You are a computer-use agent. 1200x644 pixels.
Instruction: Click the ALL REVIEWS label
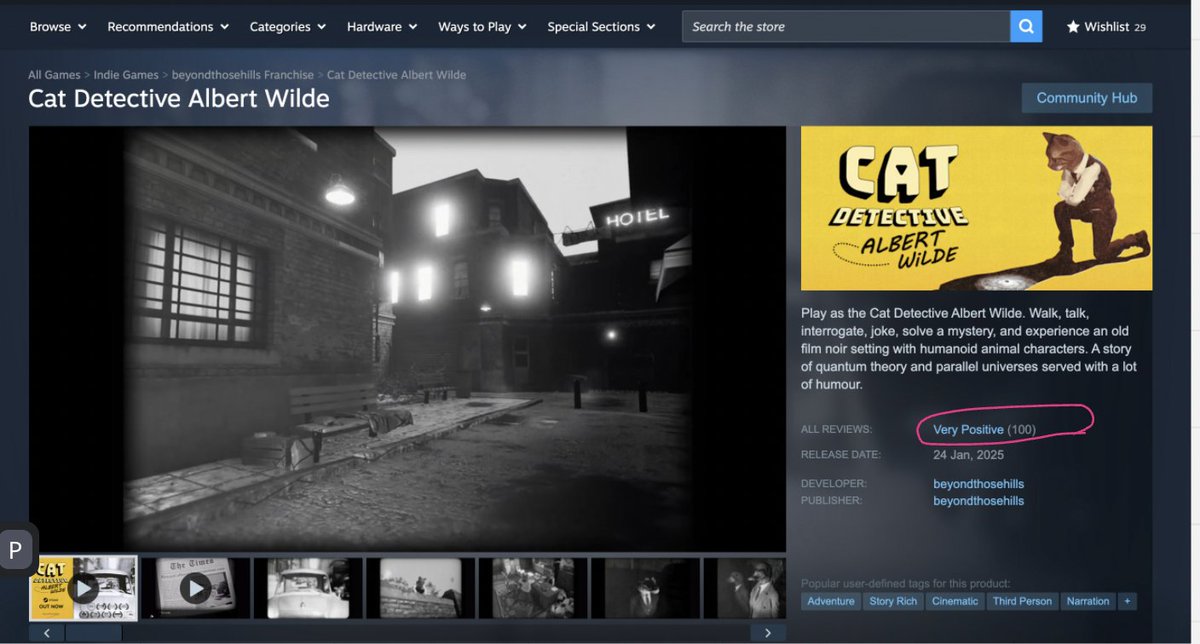[x=836, y=430]
